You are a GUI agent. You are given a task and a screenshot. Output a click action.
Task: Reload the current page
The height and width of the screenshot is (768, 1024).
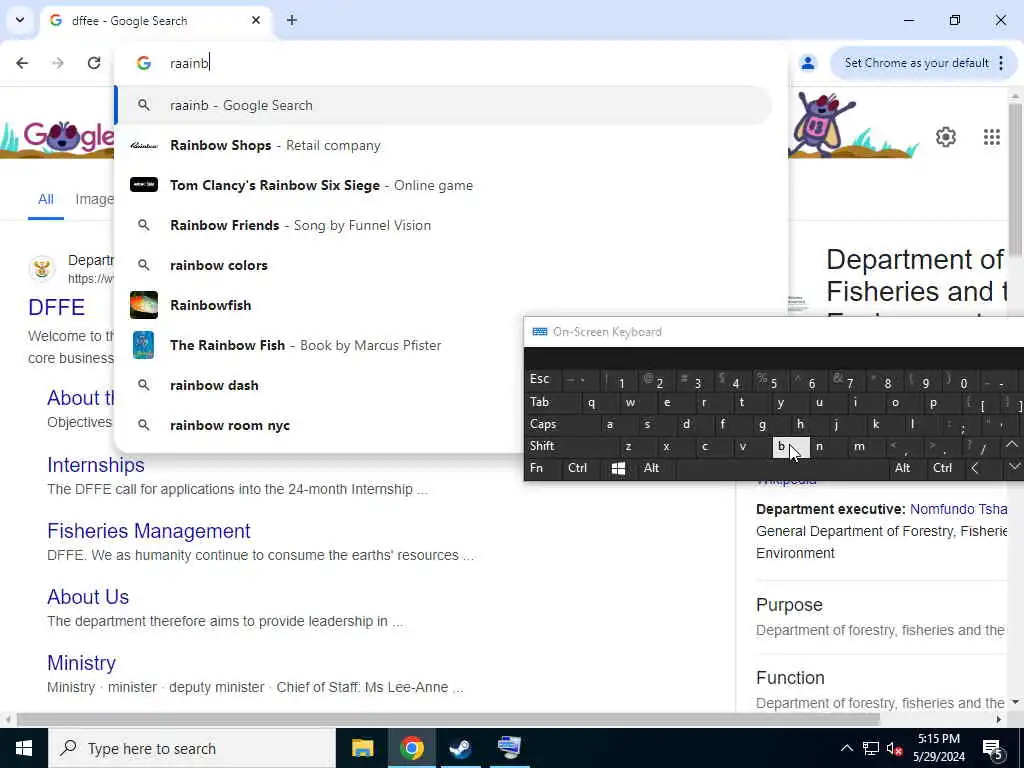click(x=94, y=63)
